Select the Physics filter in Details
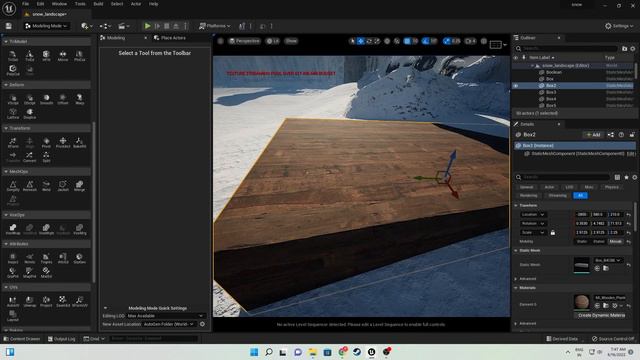640x360 pixels. pos(611,187)
